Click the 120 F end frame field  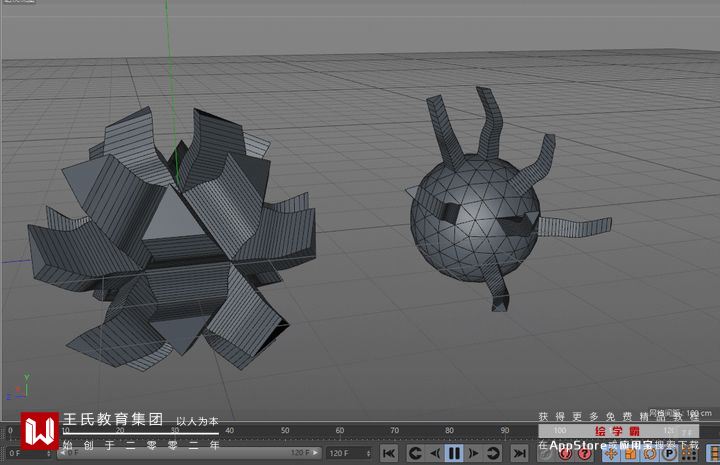349,453
